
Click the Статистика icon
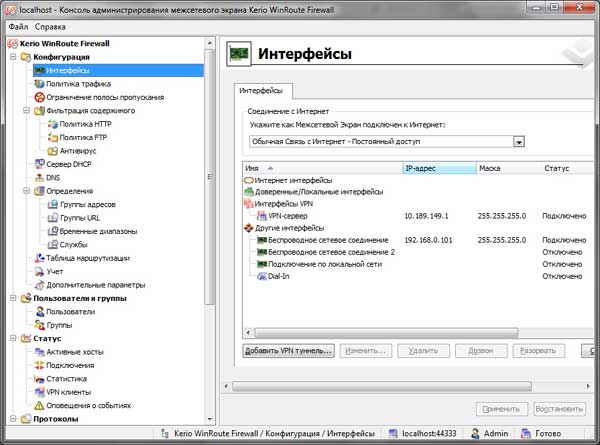pos(39,378)
